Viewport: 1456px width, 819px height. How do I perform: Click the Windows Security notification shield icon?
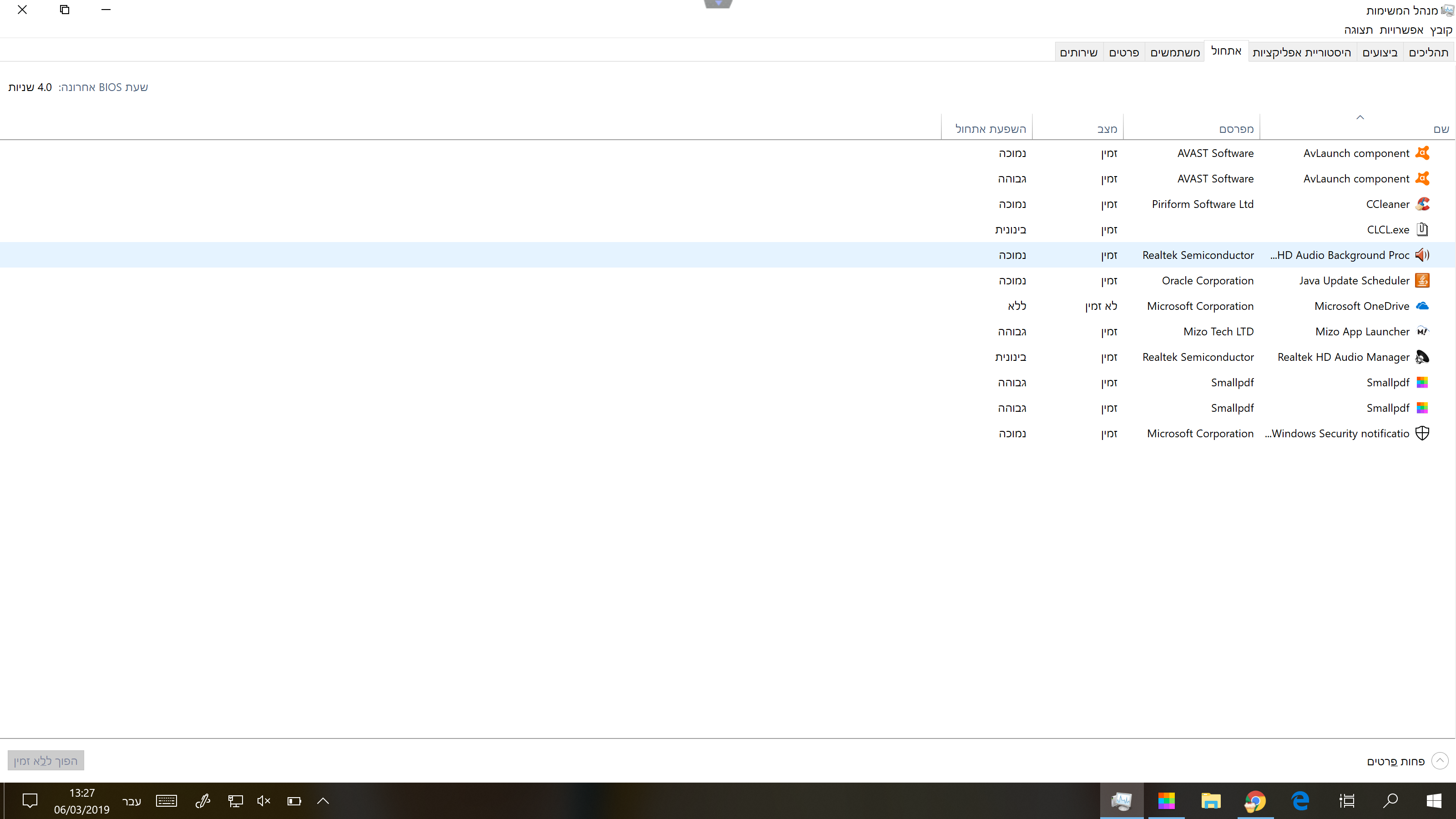click(1422, 433)
